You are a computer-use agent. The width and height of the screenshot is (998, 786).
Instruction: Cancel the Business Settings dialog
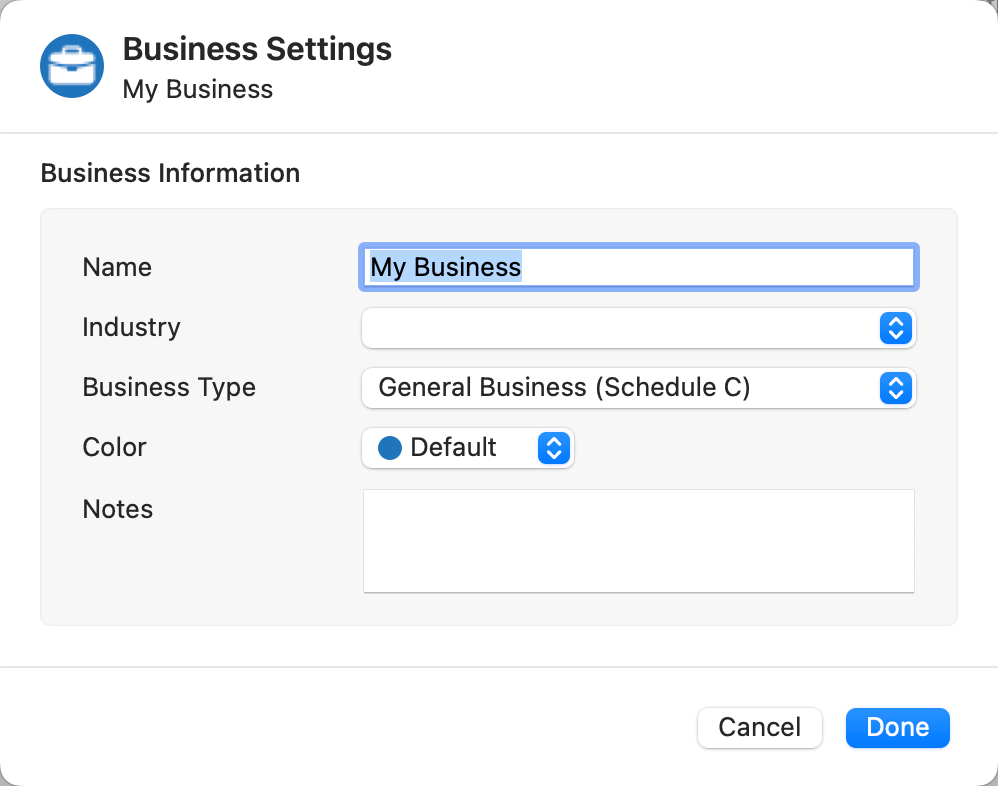pos(759,727)
